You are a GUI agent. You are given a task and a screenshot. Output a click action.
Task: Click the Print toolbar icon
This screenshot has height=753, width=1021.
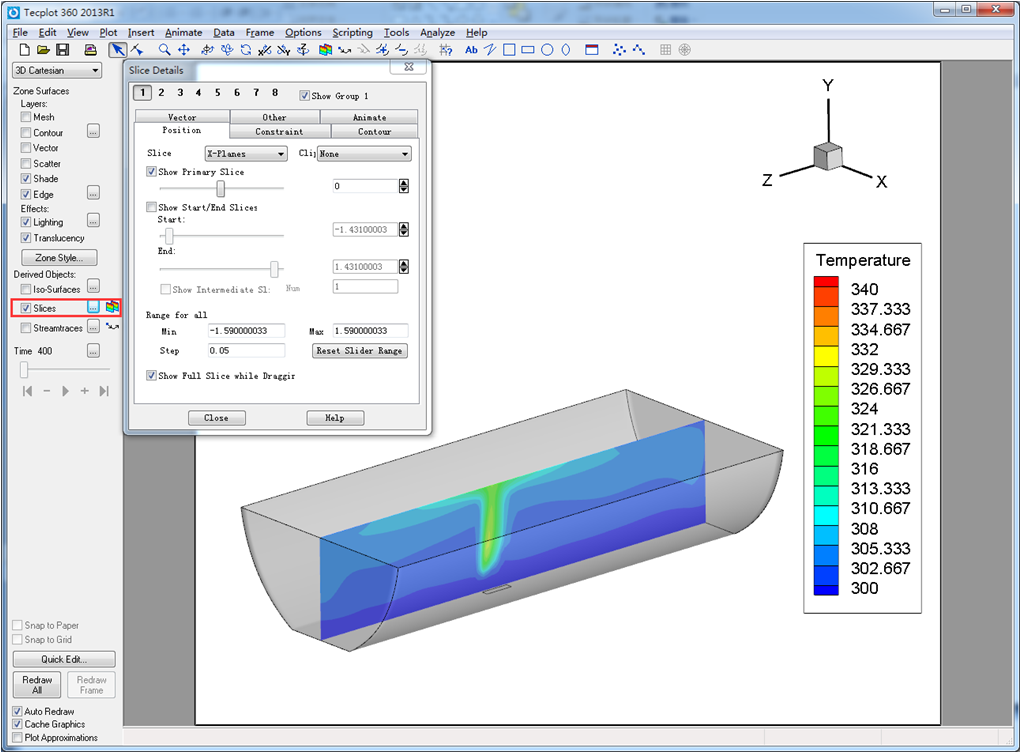click(91, 50)
